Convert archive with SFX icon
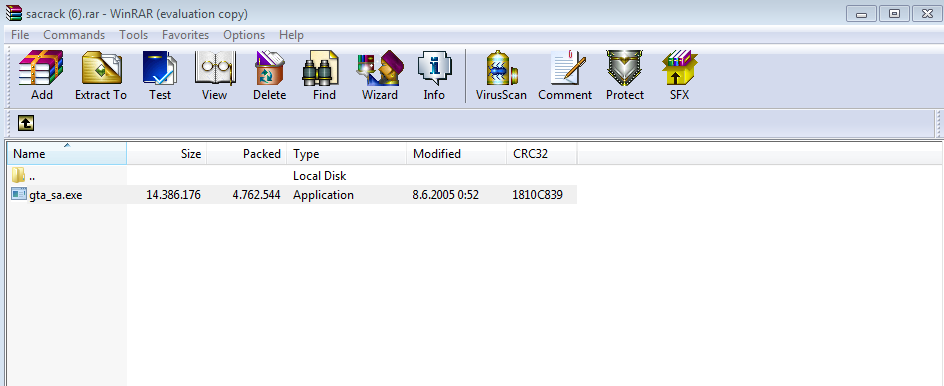 679,75
